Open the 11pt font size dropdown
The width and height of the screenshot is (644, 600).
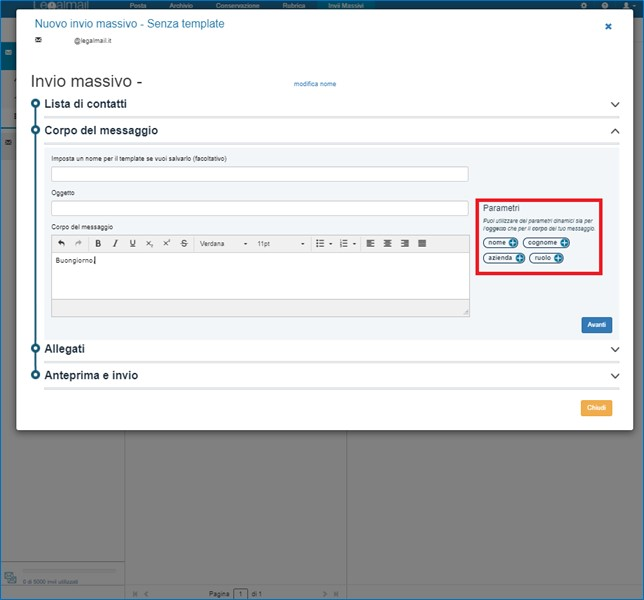tap(281, 243)
